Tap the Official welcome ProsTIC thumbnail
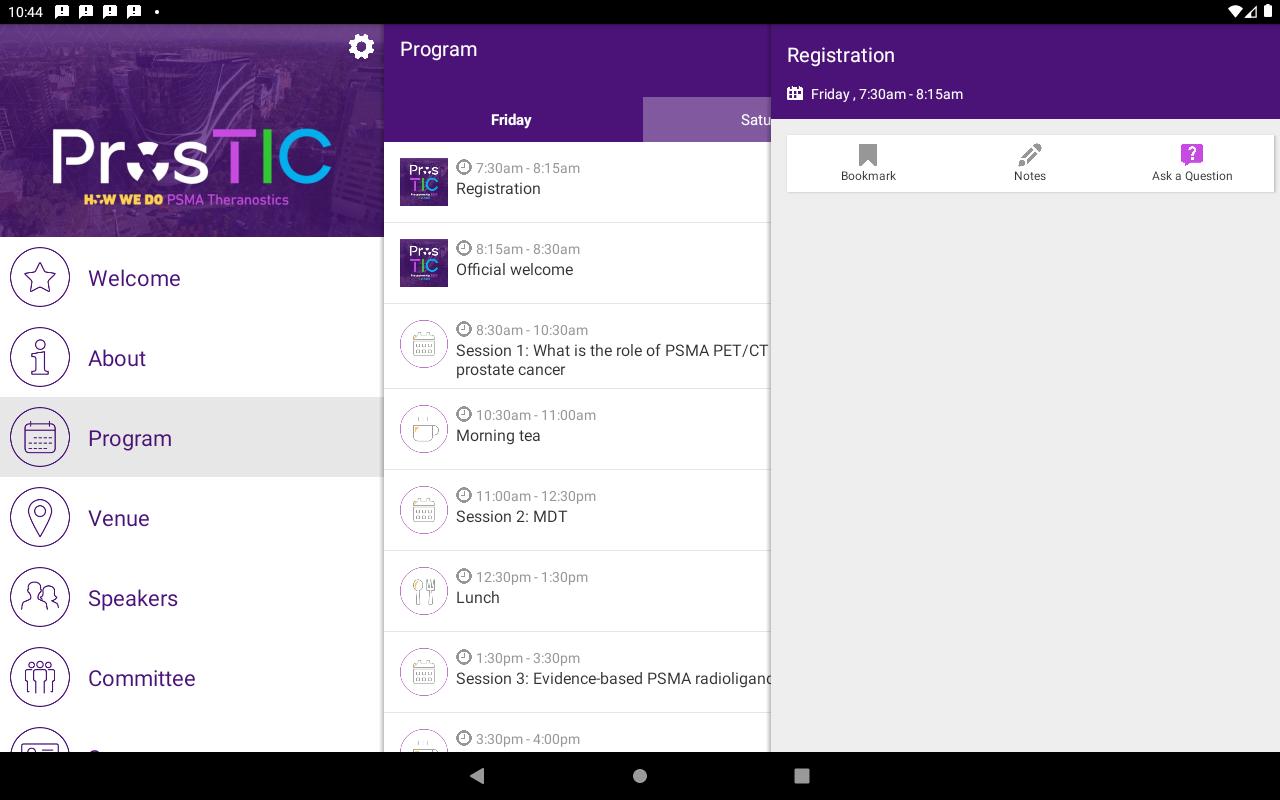The height and width of the screenshot is (800, 1280). pos(424,263)
